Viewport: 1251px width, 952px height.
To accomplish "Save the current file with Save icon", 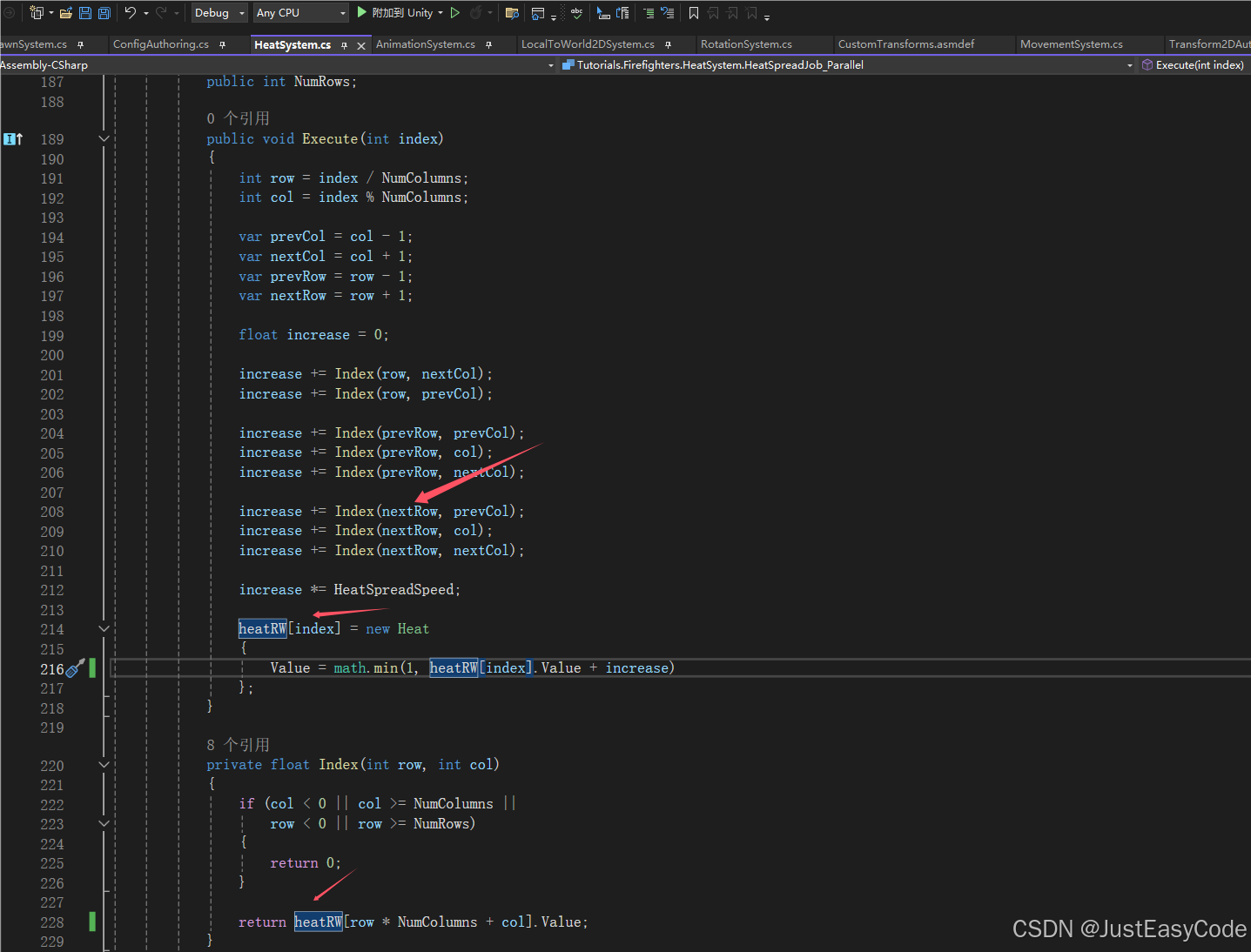I will point(85,12).
